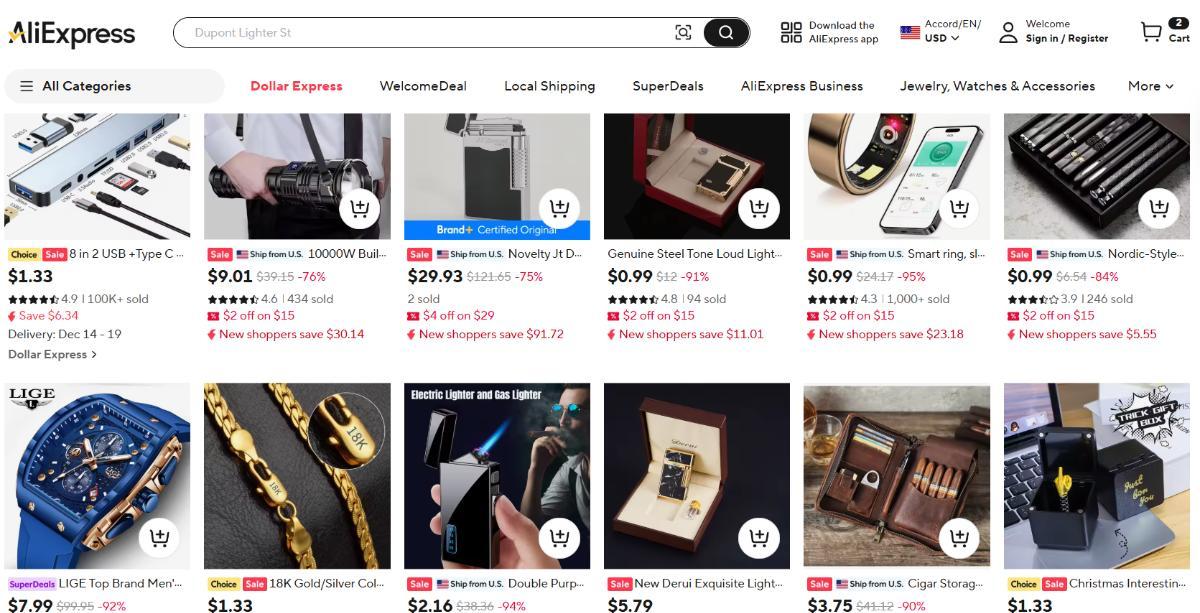This screenshot has width=1200, height=613.
Task: Click the AliExpress logo
Action: tap(72, 34)
